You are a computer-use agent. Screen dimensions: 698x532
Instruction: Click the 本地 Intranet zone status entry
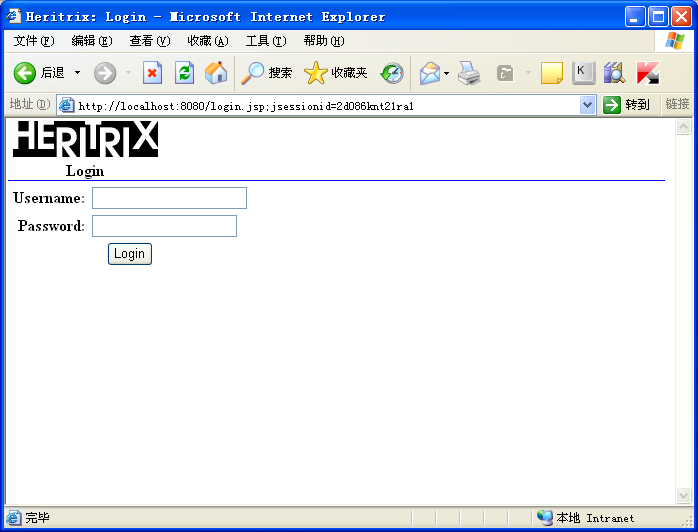coord(585,518)
